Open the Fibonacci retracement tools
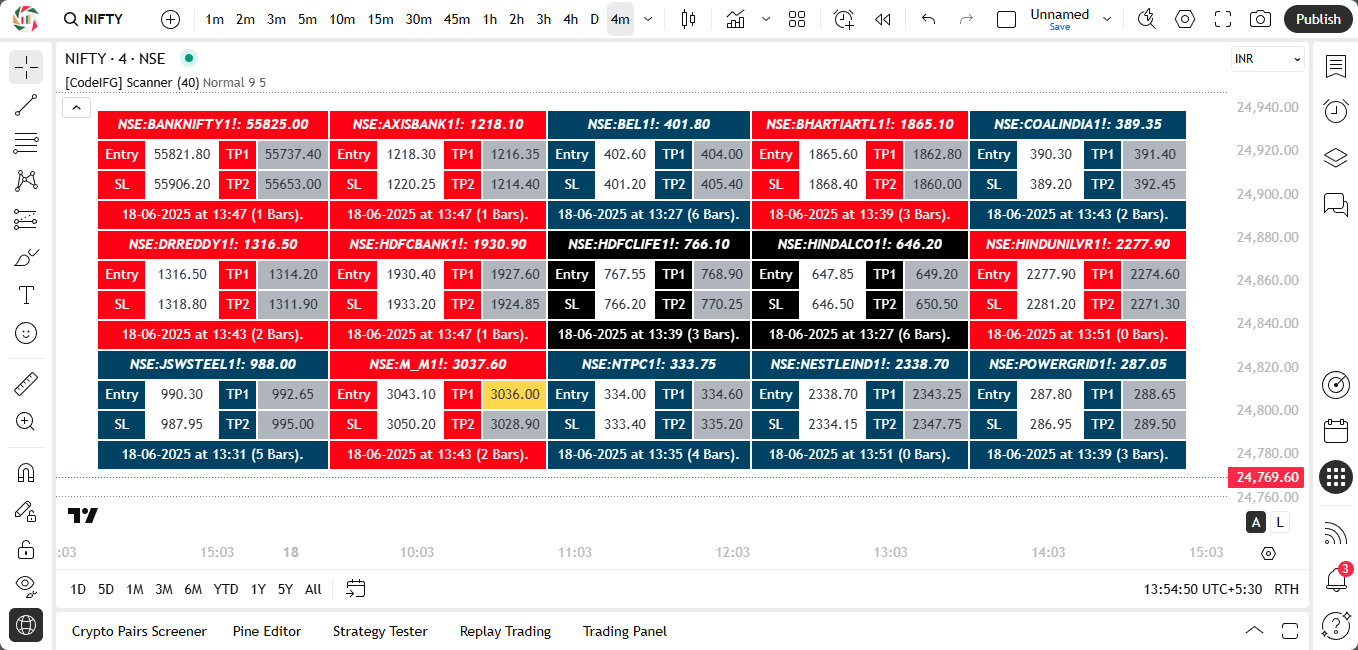 click(26, 143)
